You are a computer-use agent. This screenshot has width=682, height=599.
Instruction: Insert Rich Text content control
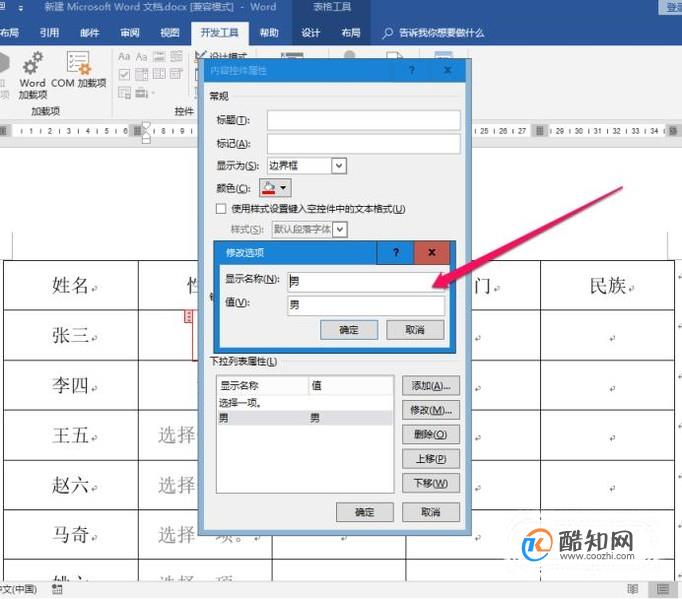[x=124, y=57]
